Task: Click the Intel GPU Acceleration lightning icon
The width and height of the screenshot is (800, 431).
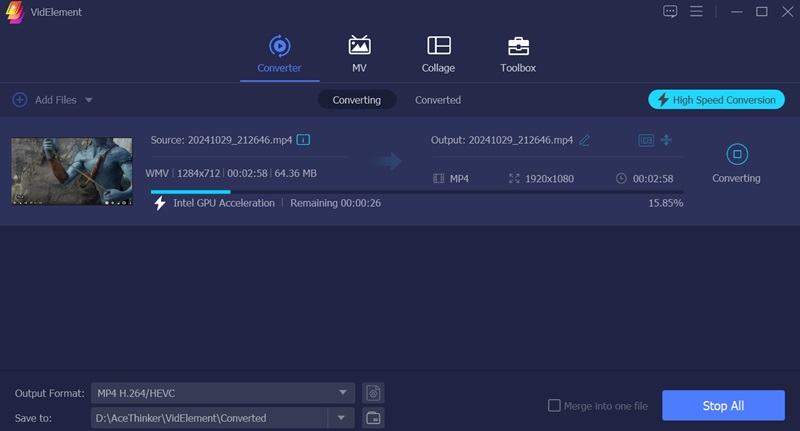Action: 160,203
